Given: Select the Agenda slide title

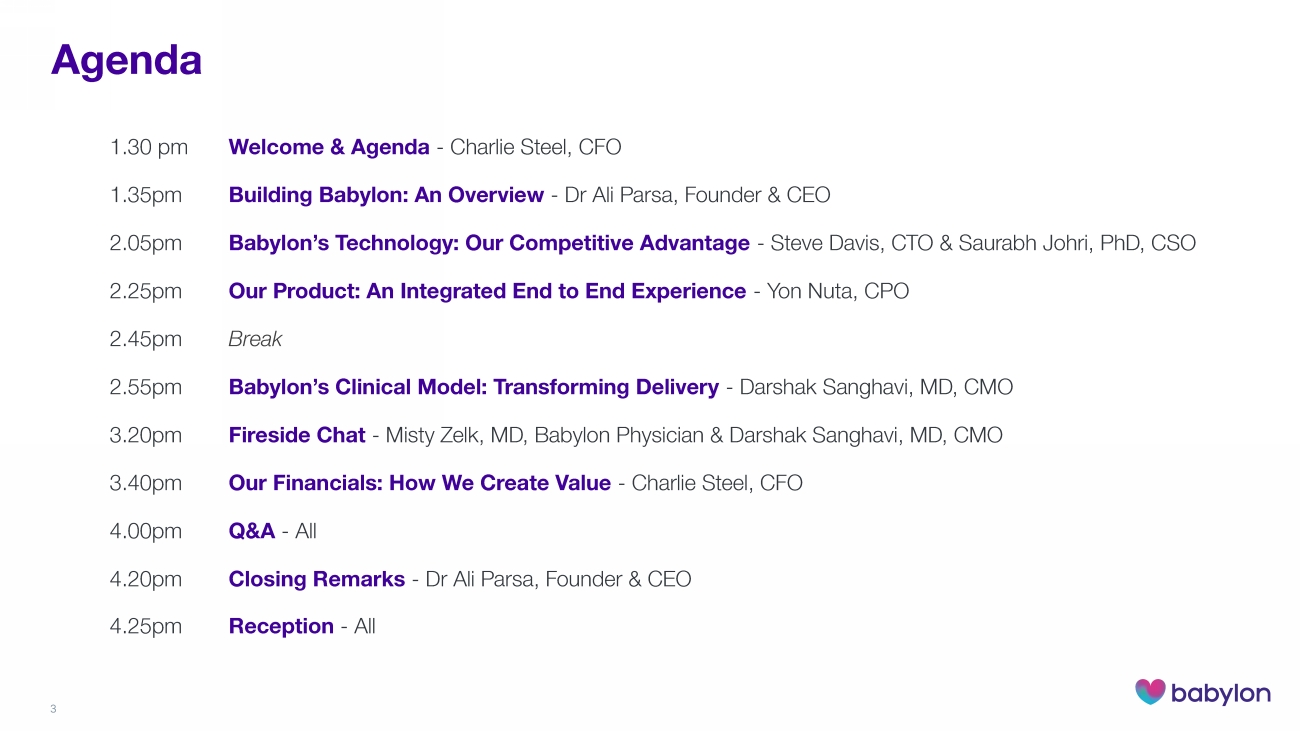Looking at the screenshot, I should [126, 60].
